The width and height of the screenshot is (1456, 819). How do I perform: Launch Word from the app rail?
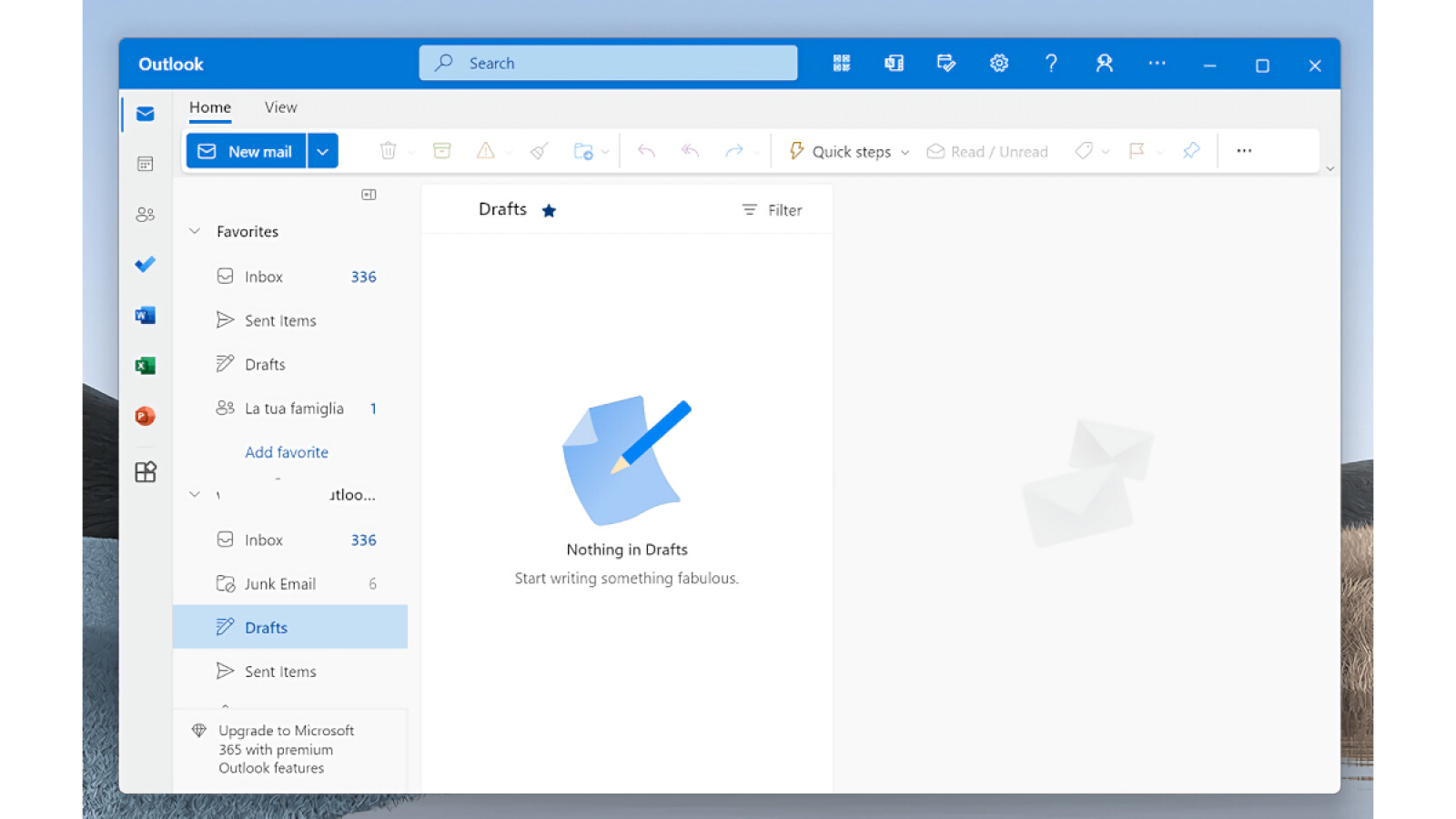click(144, 314)
